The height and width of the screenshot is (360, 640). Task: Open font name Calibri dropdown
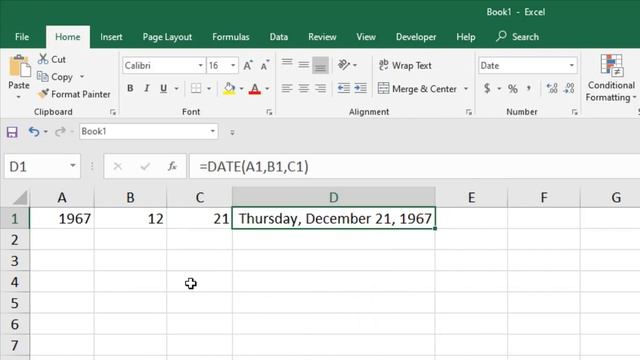200,66
